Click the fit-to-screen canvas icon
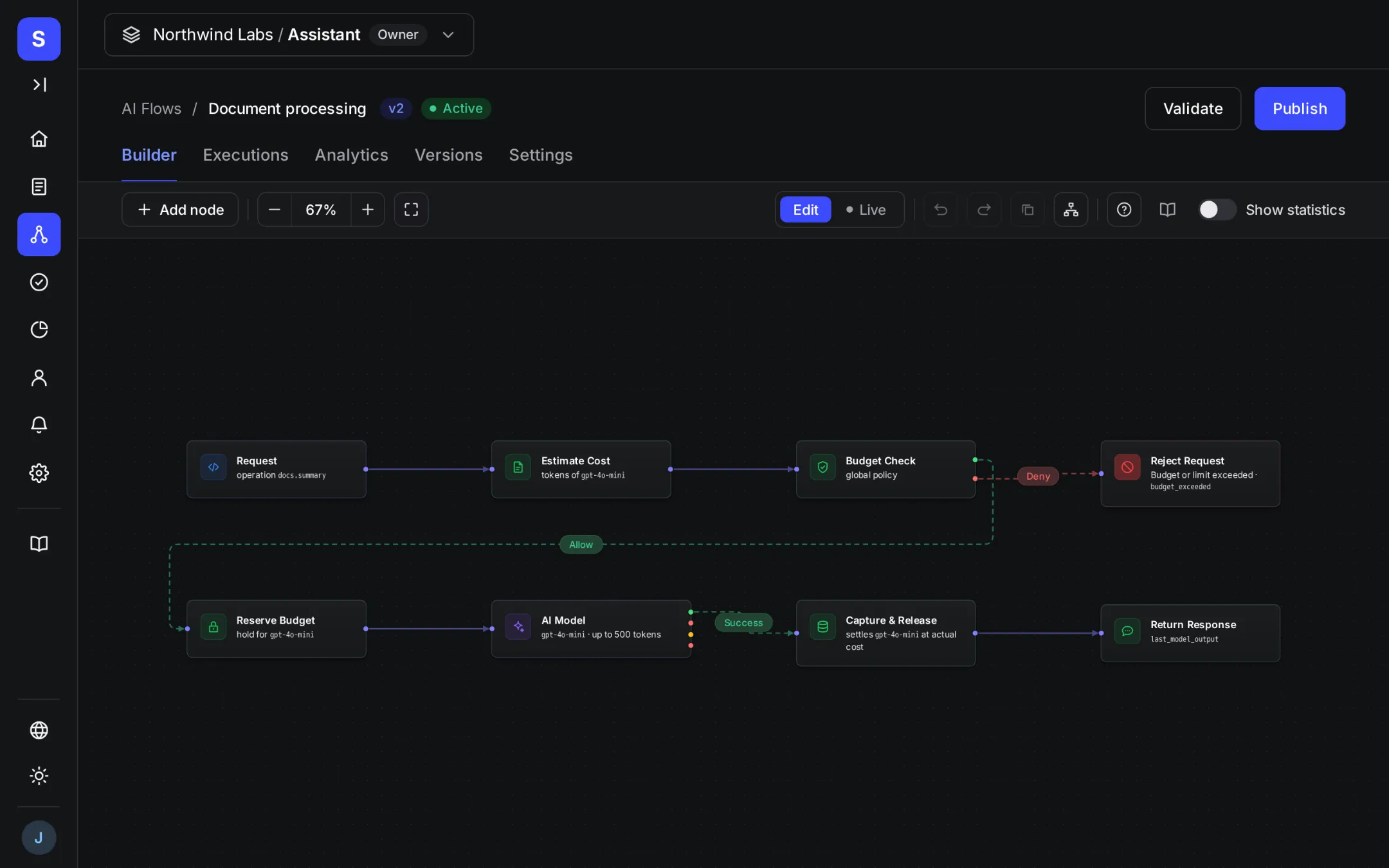Image resolution: width=1389 pixels, height=868 pixels. point(411,210)
